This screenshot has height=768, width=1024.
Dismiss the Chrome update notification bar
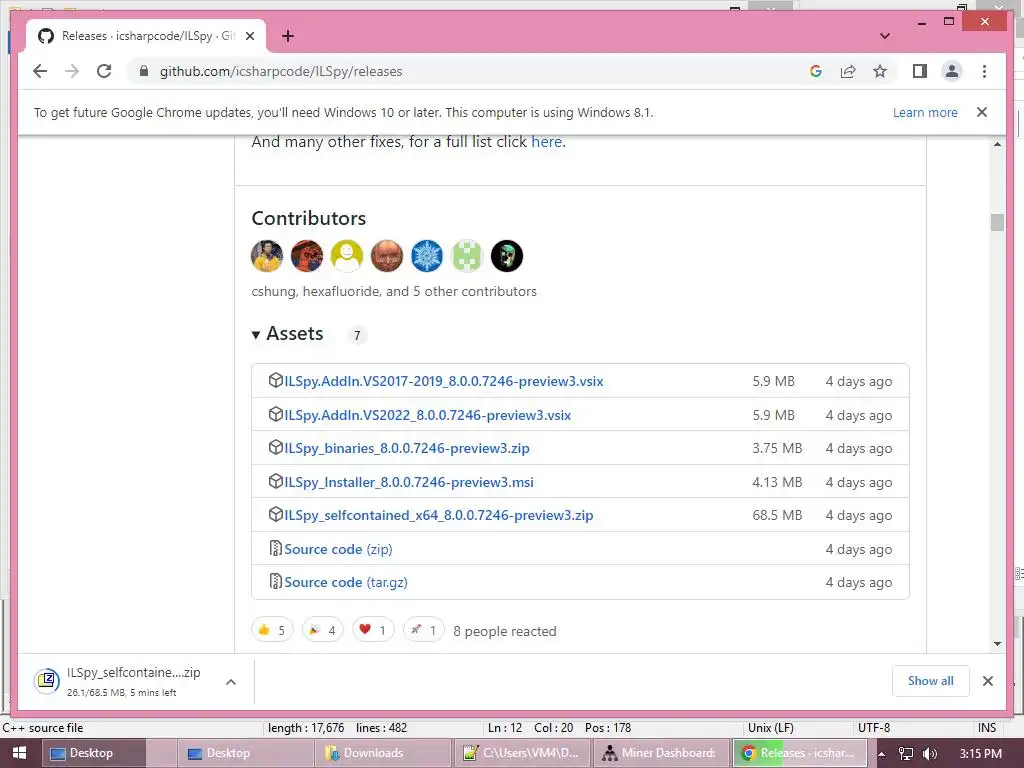click(x=982, y=112)
